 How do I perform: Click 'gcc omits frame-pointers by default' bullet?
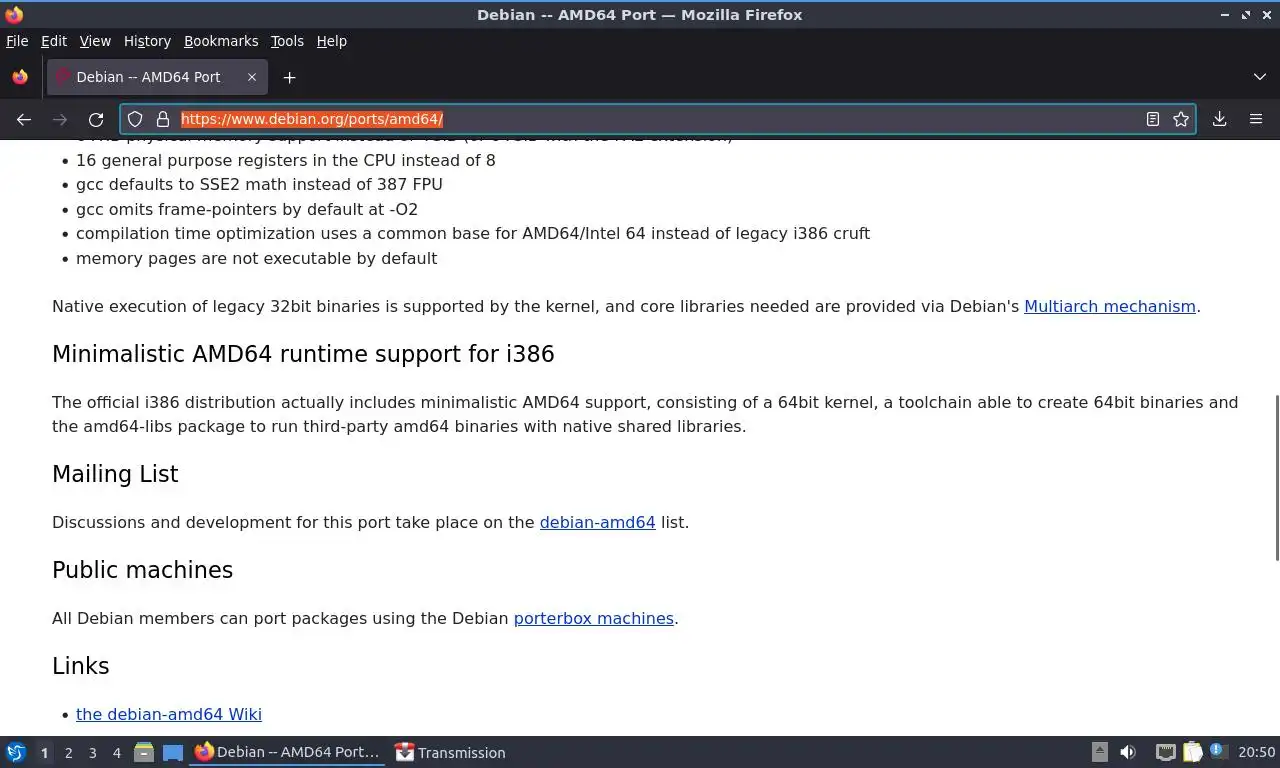(x=247, y=209)
